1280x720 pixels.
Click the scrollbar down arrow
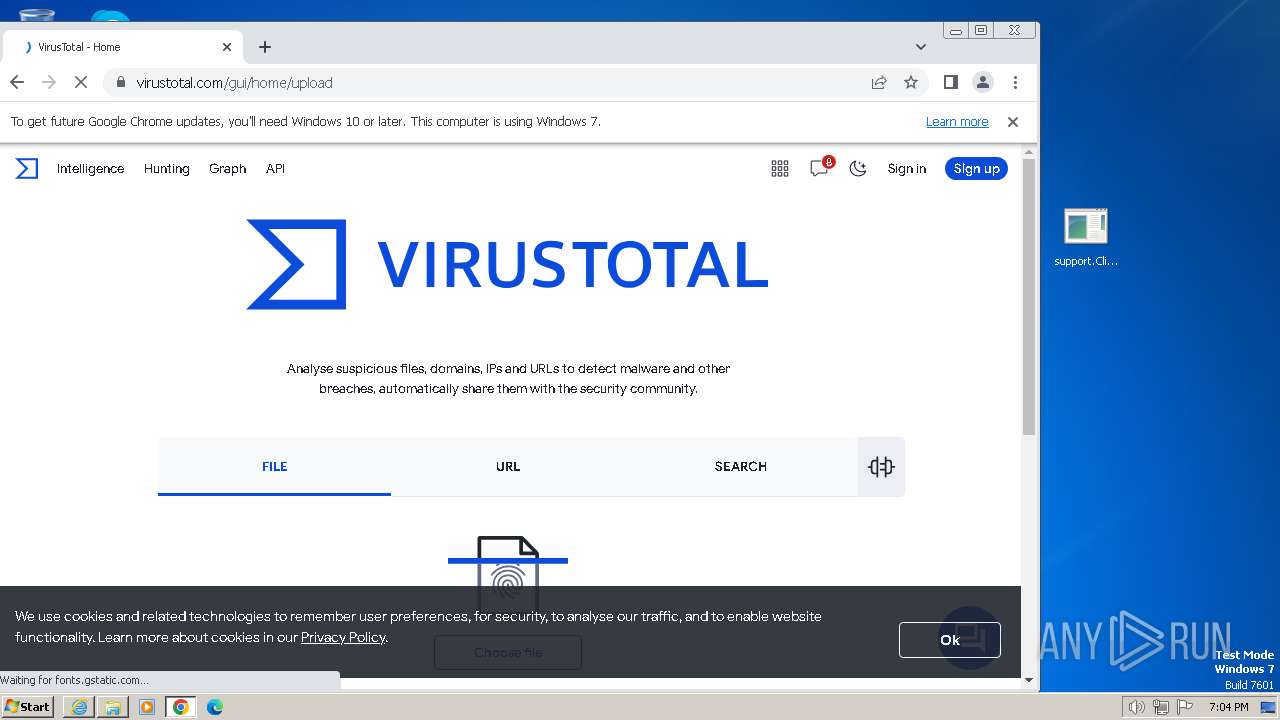tap(1029, 680)
